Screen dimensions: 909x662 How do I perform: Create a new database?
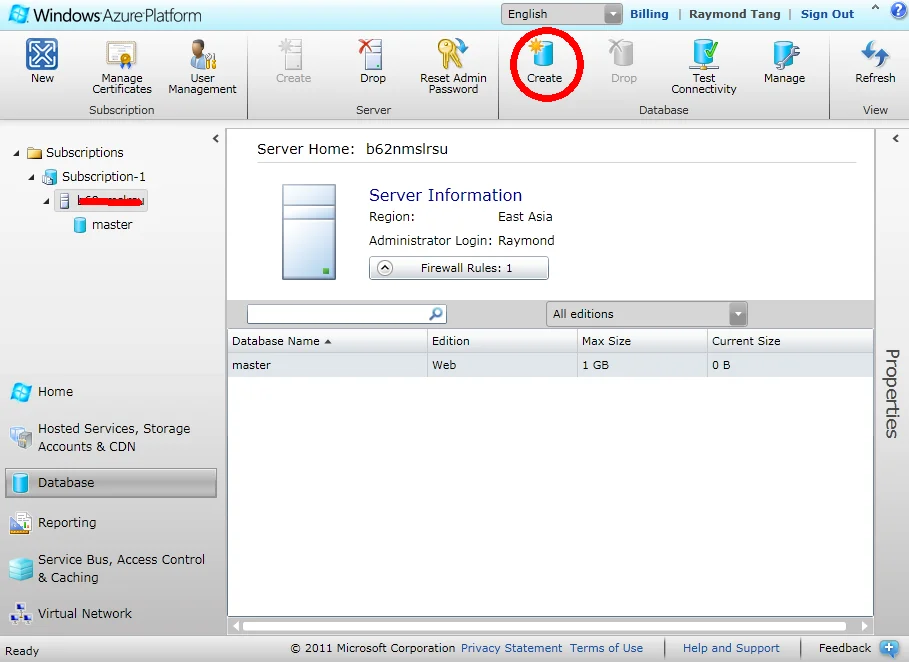pyautogui.click(x=545, y=60)
